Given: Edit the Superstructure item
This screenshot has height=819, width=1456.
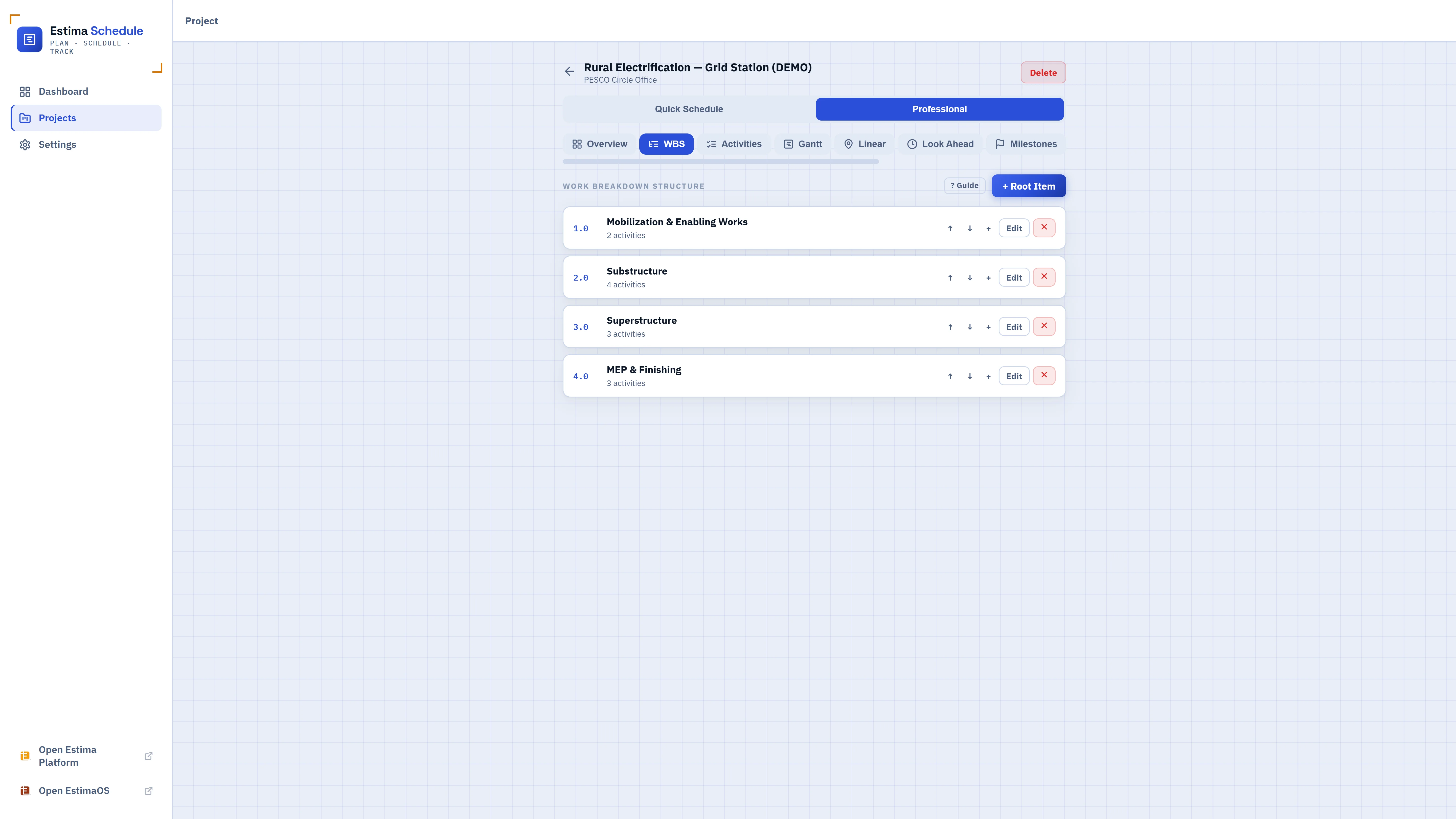Looking at the screenshot, I should click(1014, 327).
